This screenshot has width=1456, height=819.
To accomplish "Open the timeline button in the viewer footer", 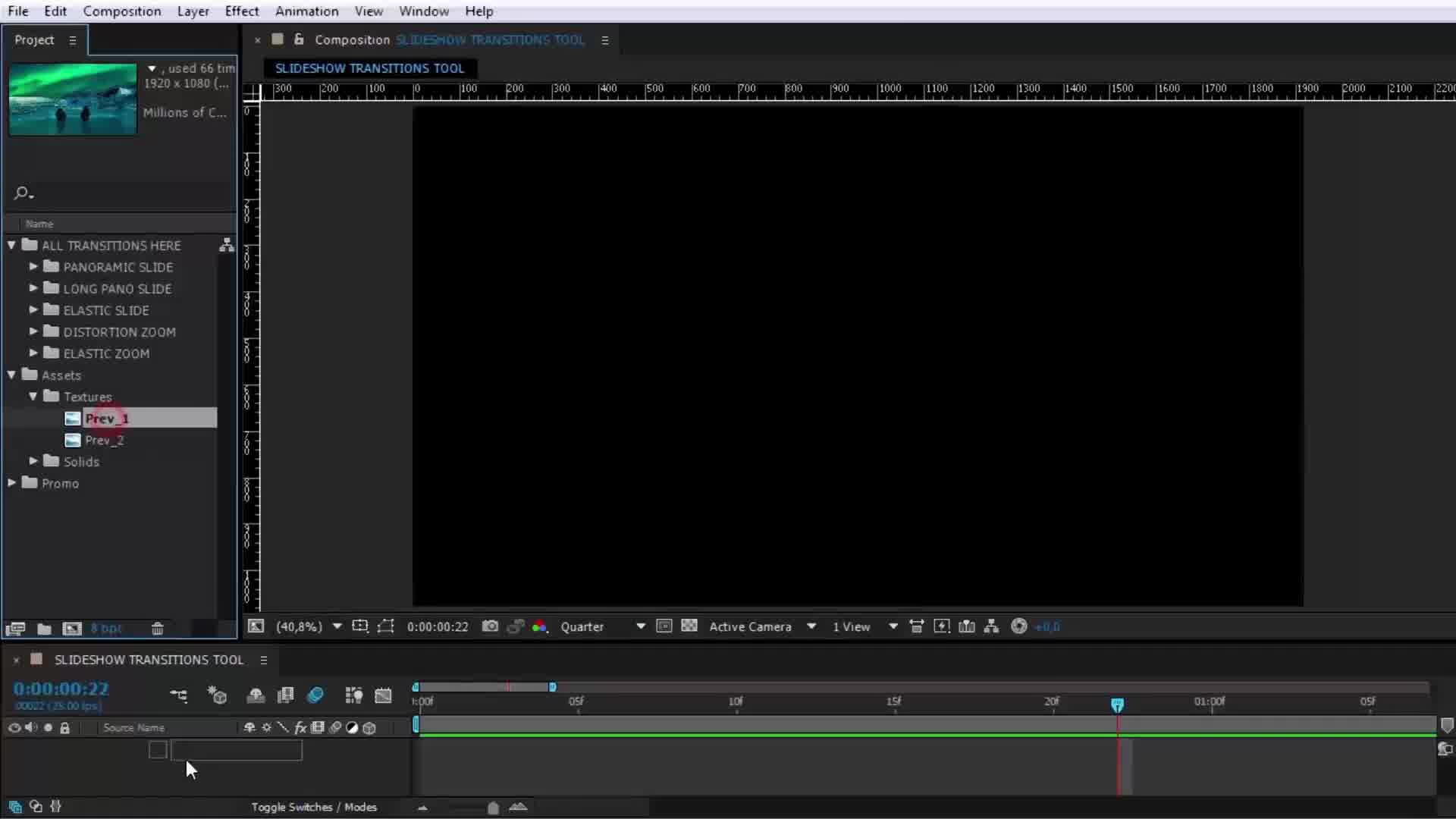I will [x=967, y=626].
